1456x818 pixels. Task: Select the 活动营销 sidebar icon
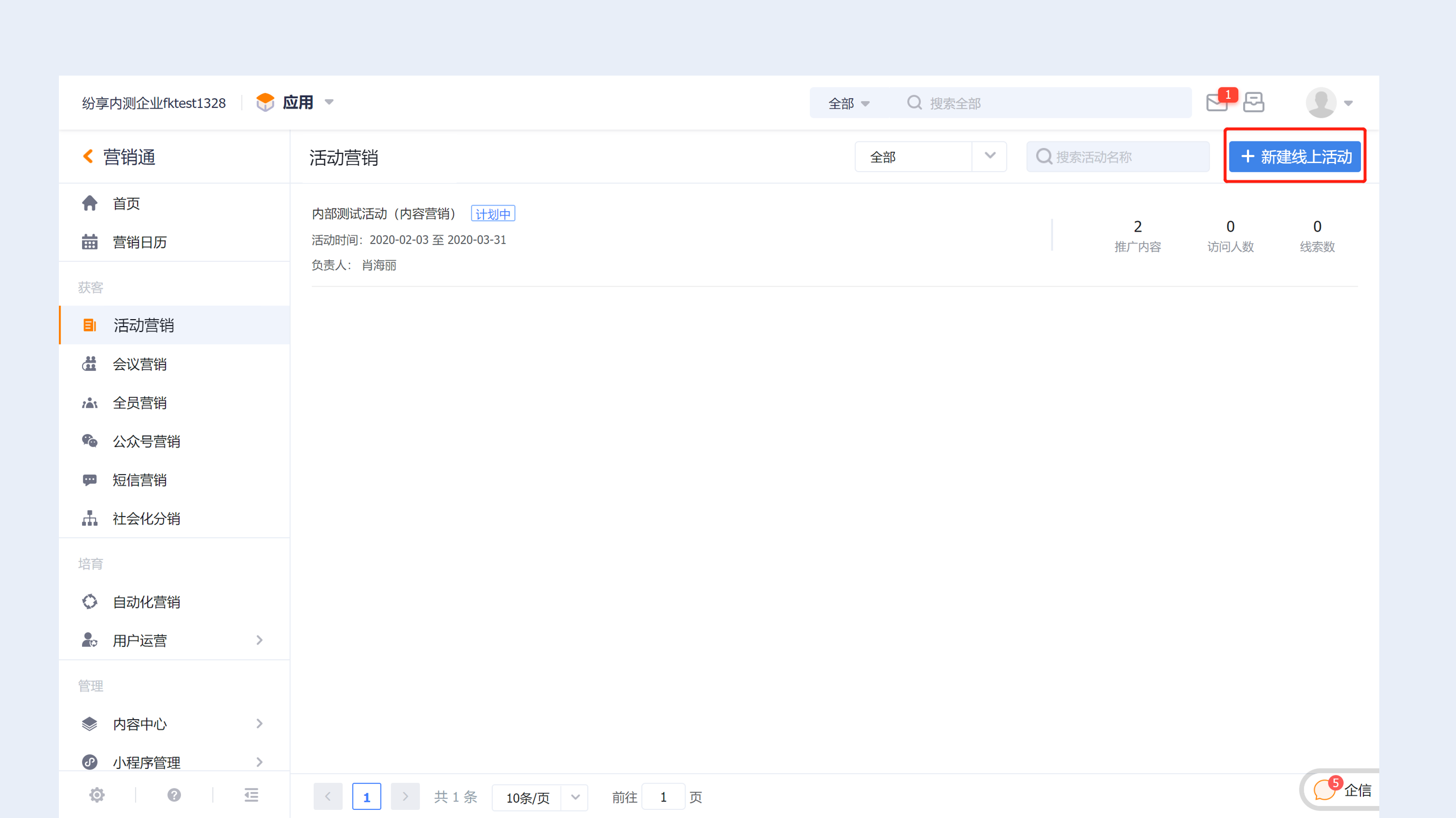[90, 326]
